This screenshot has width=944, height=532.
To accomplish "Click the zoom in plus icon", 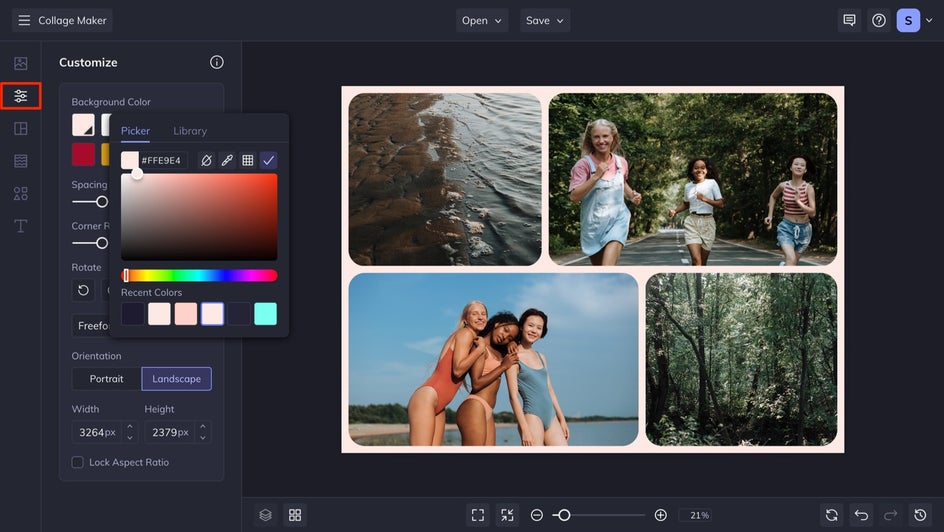I will 660,515.
